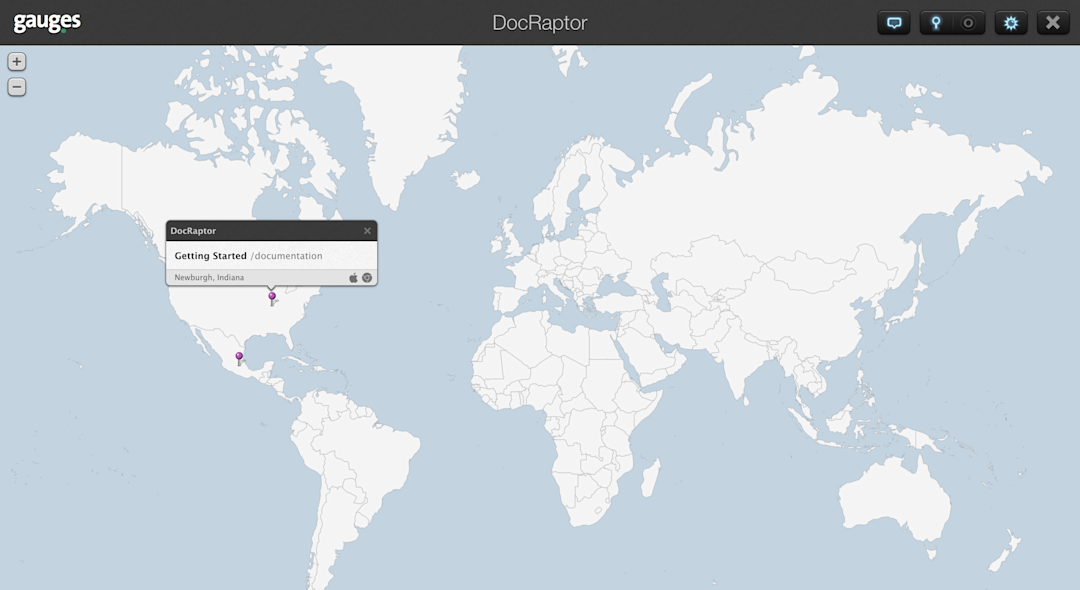Click the /documentation path text

[x=287, y=255]
